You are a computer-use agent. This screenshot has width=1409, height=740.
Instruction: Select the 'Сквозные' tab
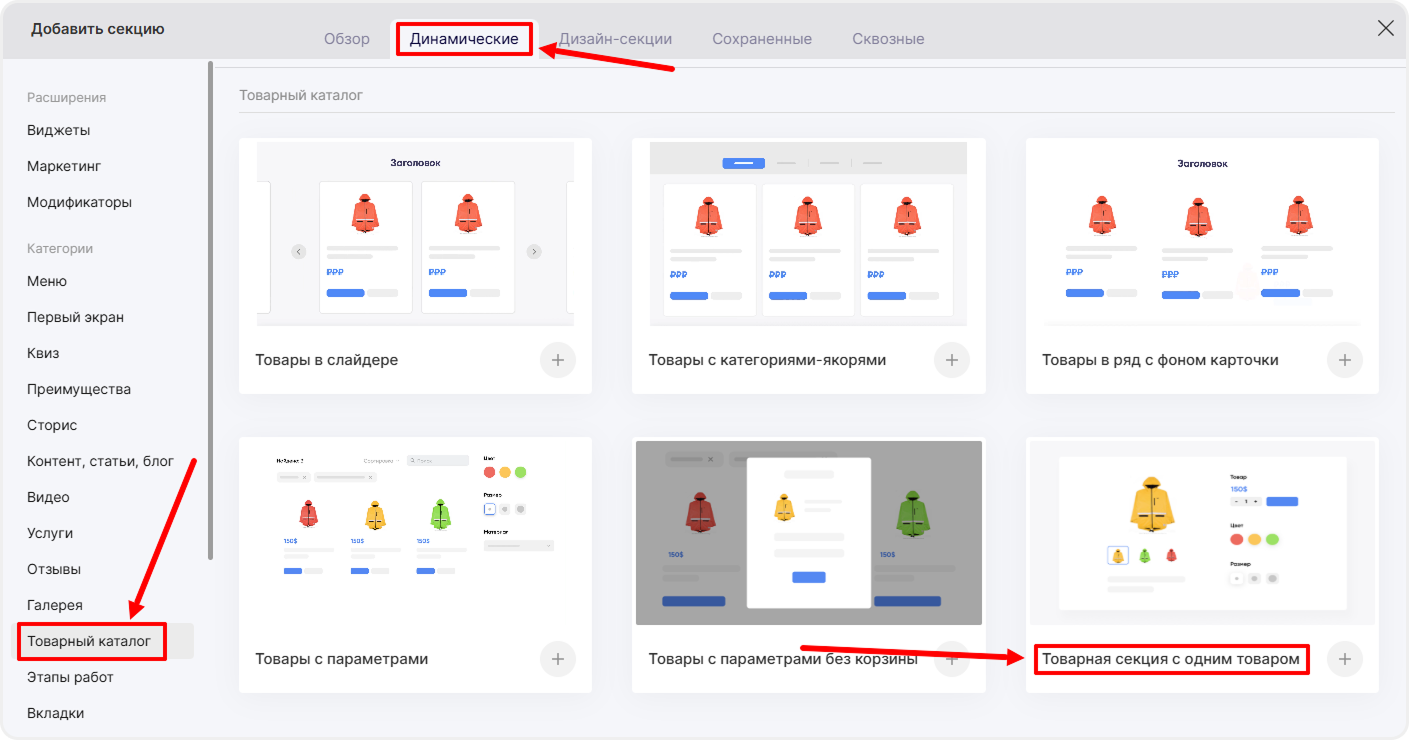click(x=888, y=39)
